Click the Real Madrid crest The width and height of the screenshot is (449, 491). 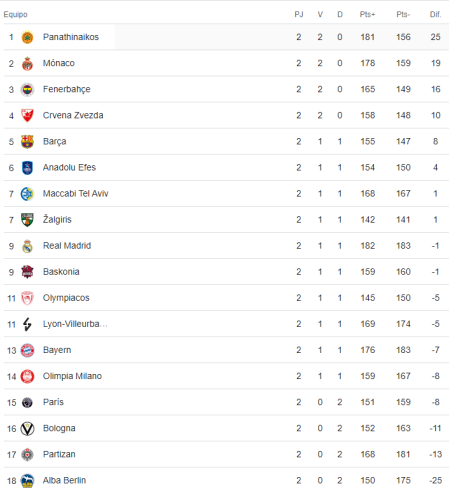pos(27,246)
